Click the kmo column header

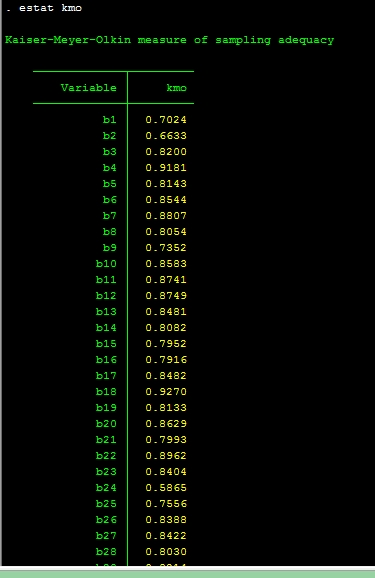click(176, 88)
